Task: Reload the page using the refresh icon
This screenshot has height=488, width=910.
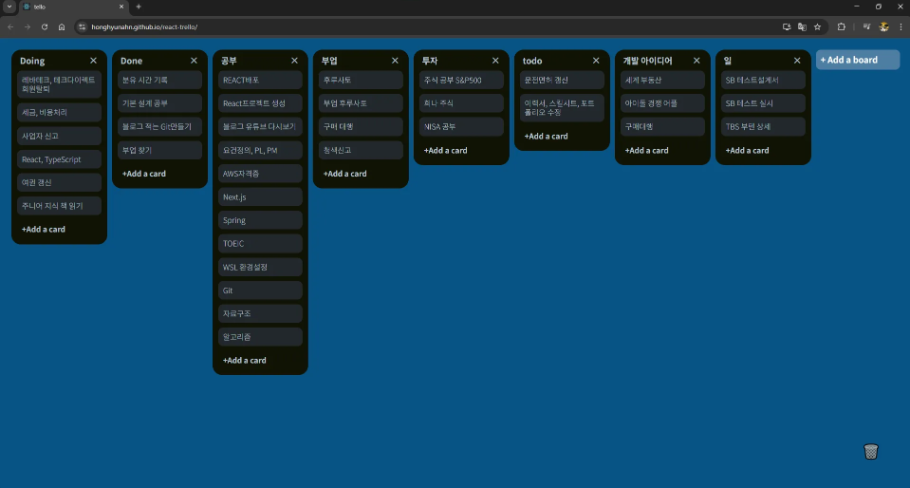Action: 44,27
